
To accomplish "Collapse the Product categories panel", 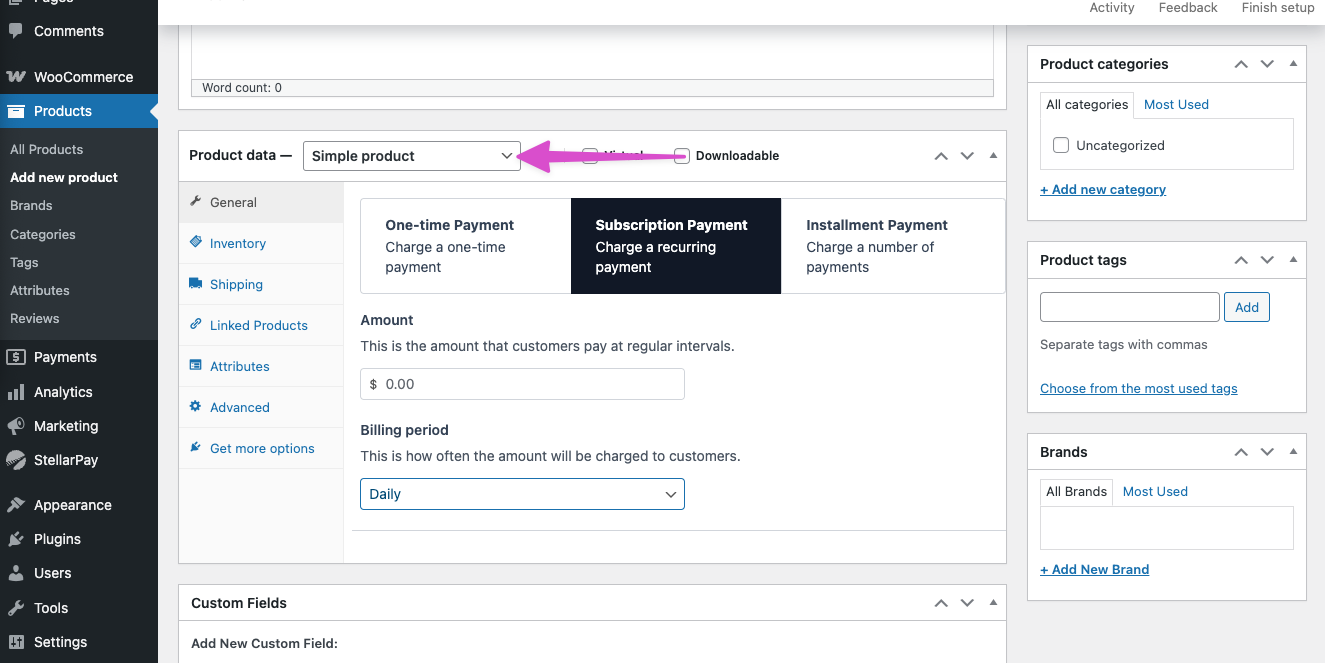I will coord(1293,63).
